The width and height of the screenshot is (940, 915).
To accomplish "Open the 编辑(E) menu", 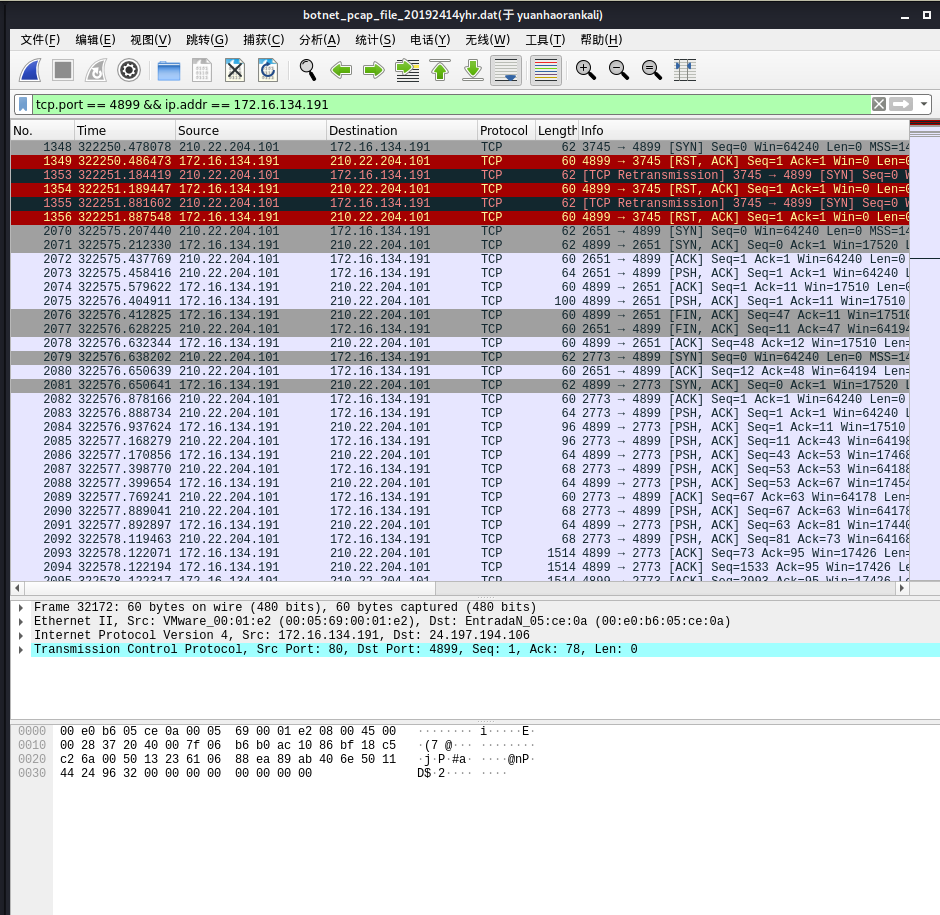I will point(95,40).
